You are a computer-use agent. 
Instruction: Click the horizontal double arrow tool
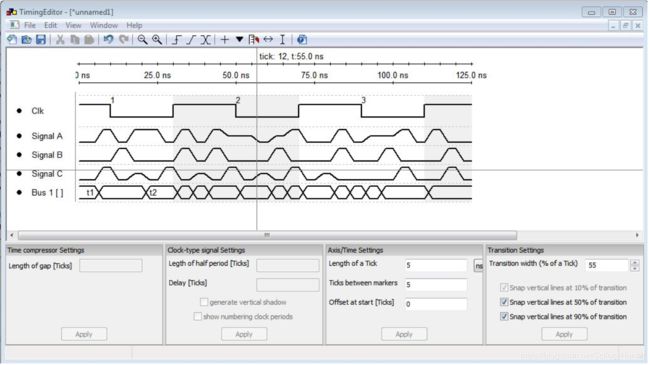point(268,39)
